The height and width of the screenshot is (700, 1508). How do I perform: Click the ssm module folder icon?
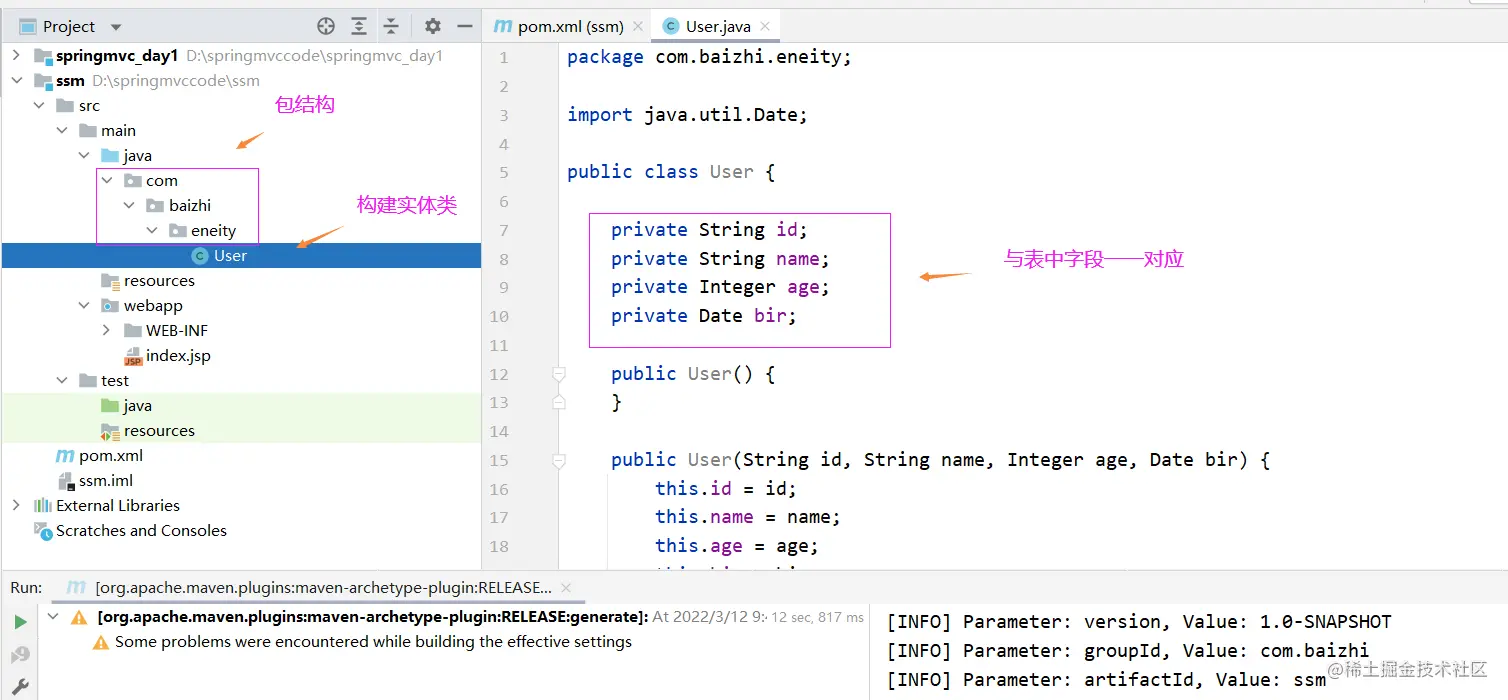[43, 81]
